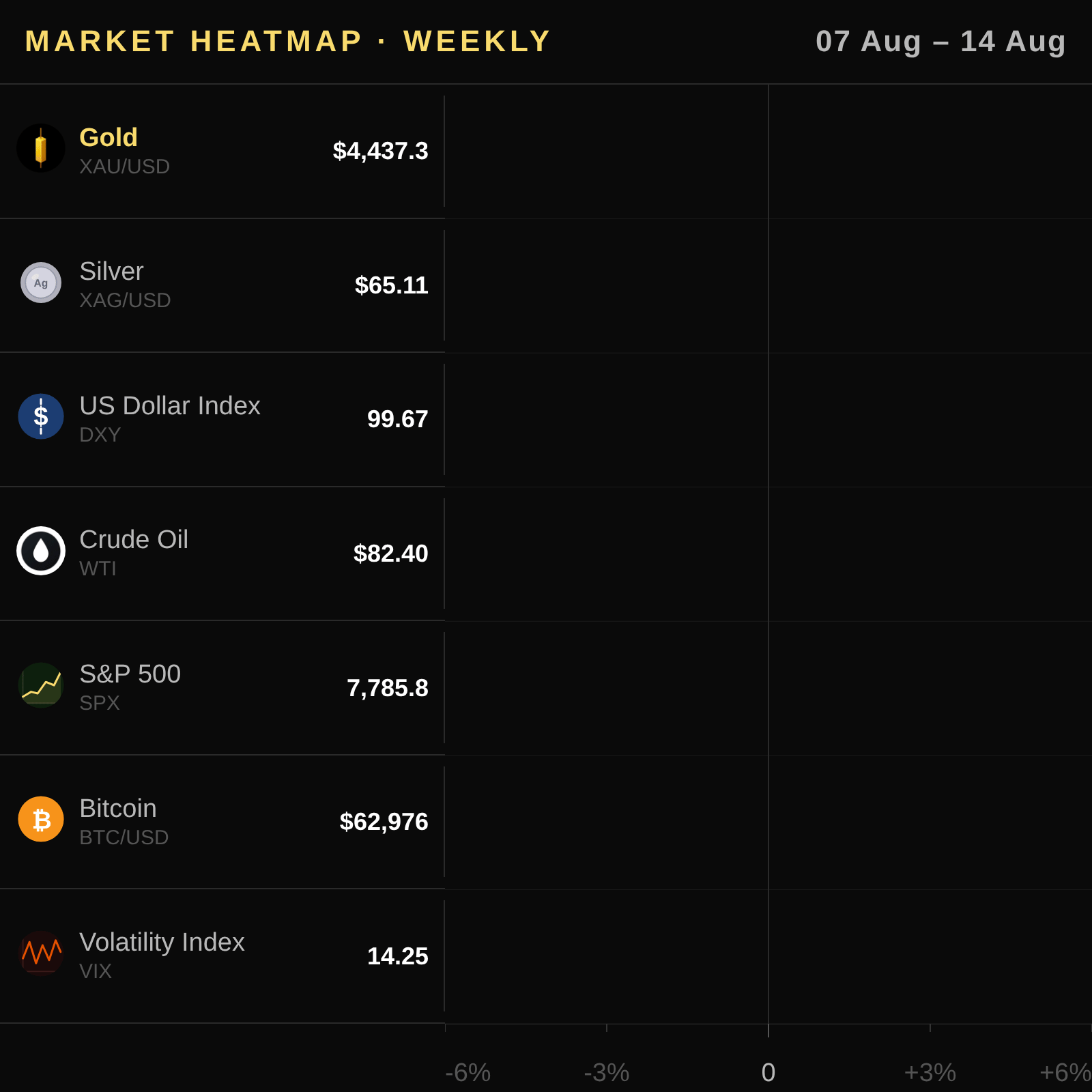This screenshot has height=1092, width=1092.
Task: Click the VIX ticker label
Action: point(96,971)
